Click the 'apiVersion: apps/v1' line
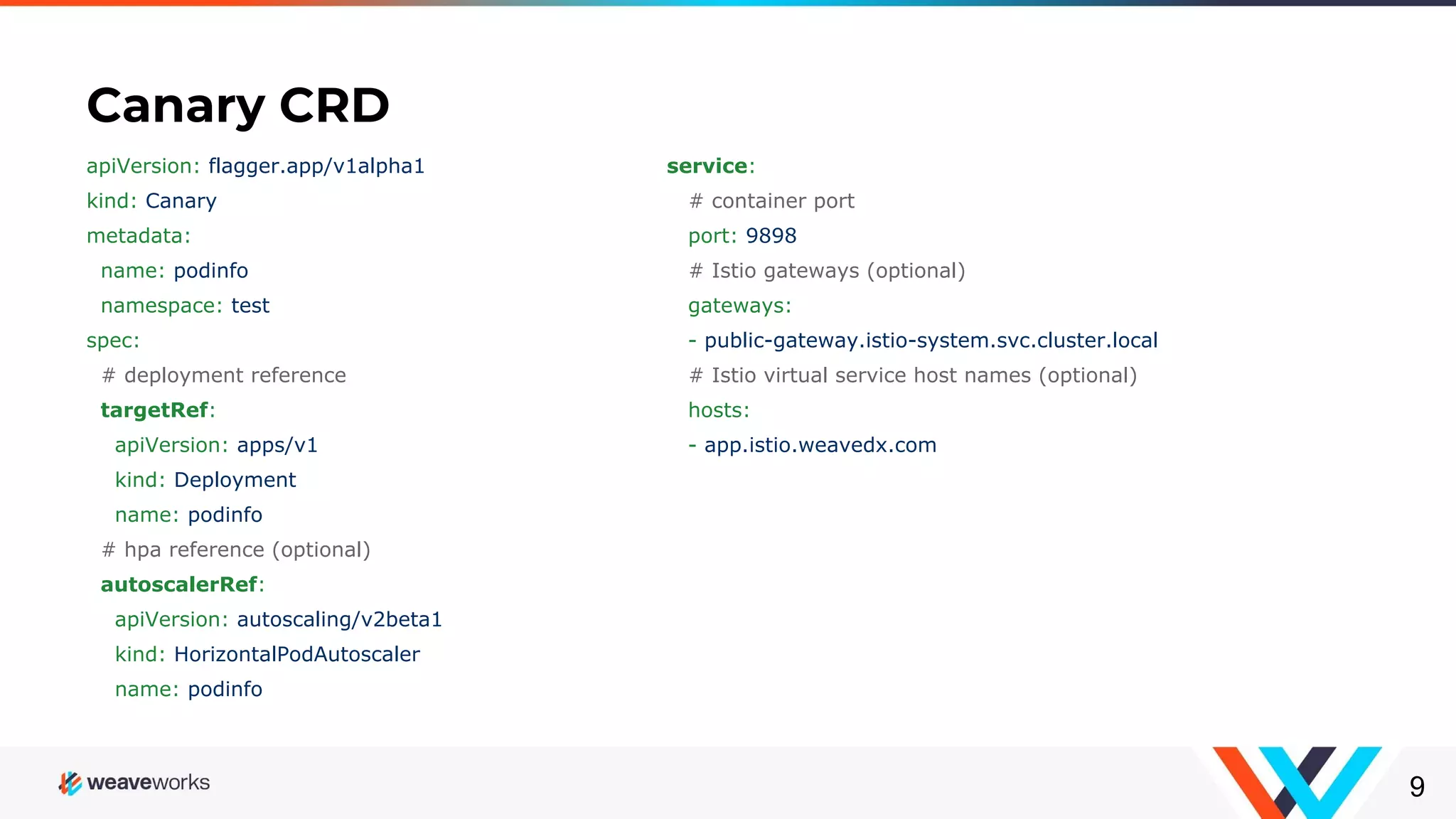Viewport: 1456px width, 819px height. pos(216,446)
